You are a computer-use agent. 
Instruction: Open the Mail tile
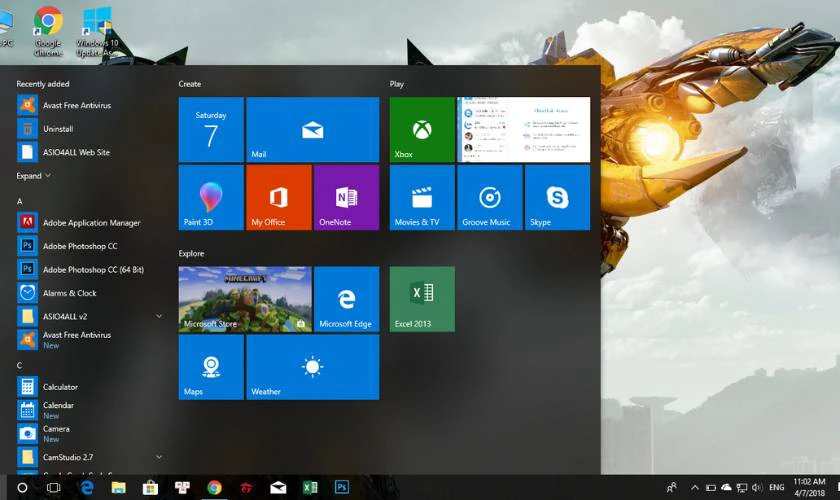coord(313,130)
